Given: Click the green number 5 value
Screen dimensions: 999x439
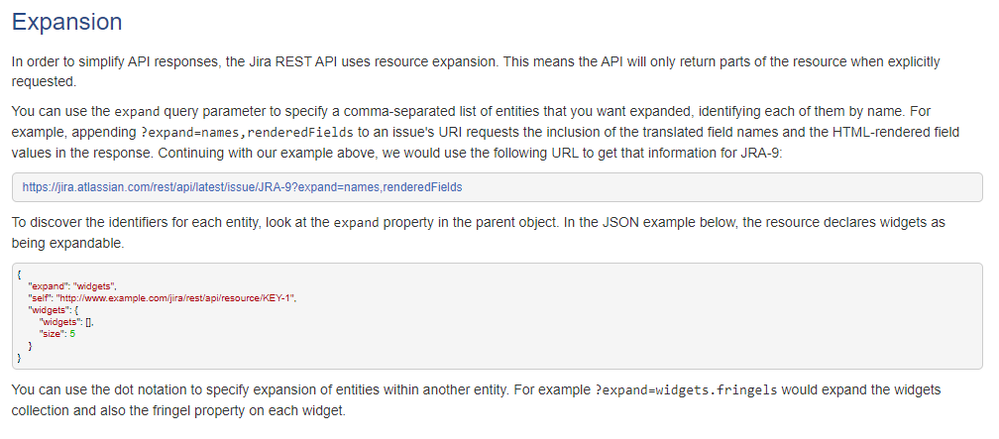Looking at the screenshot, I should [x=73, y=333].
